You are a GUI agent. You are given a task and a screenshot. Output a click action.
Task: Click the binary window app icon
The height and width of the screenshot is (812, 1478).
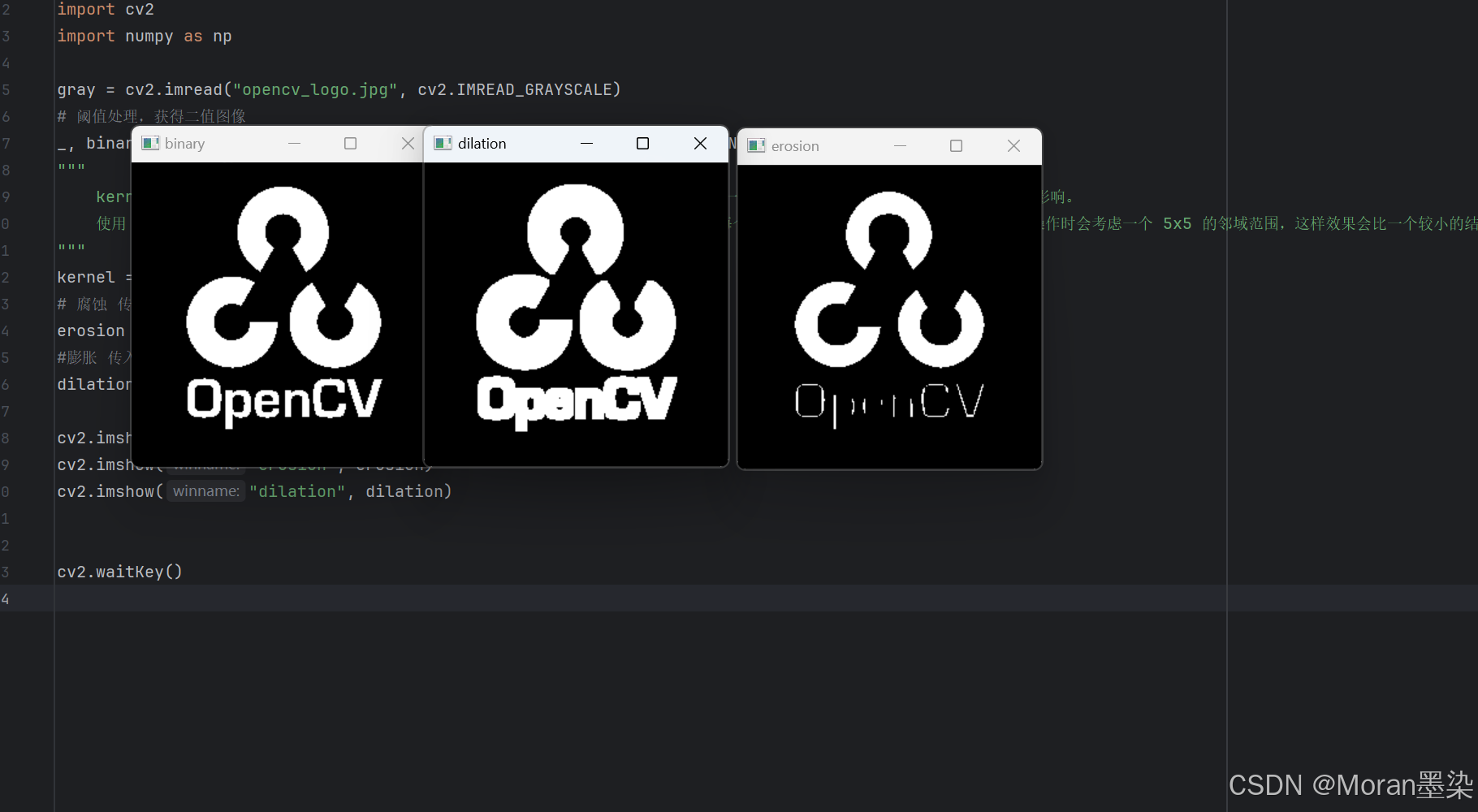[x=150, y=144]
